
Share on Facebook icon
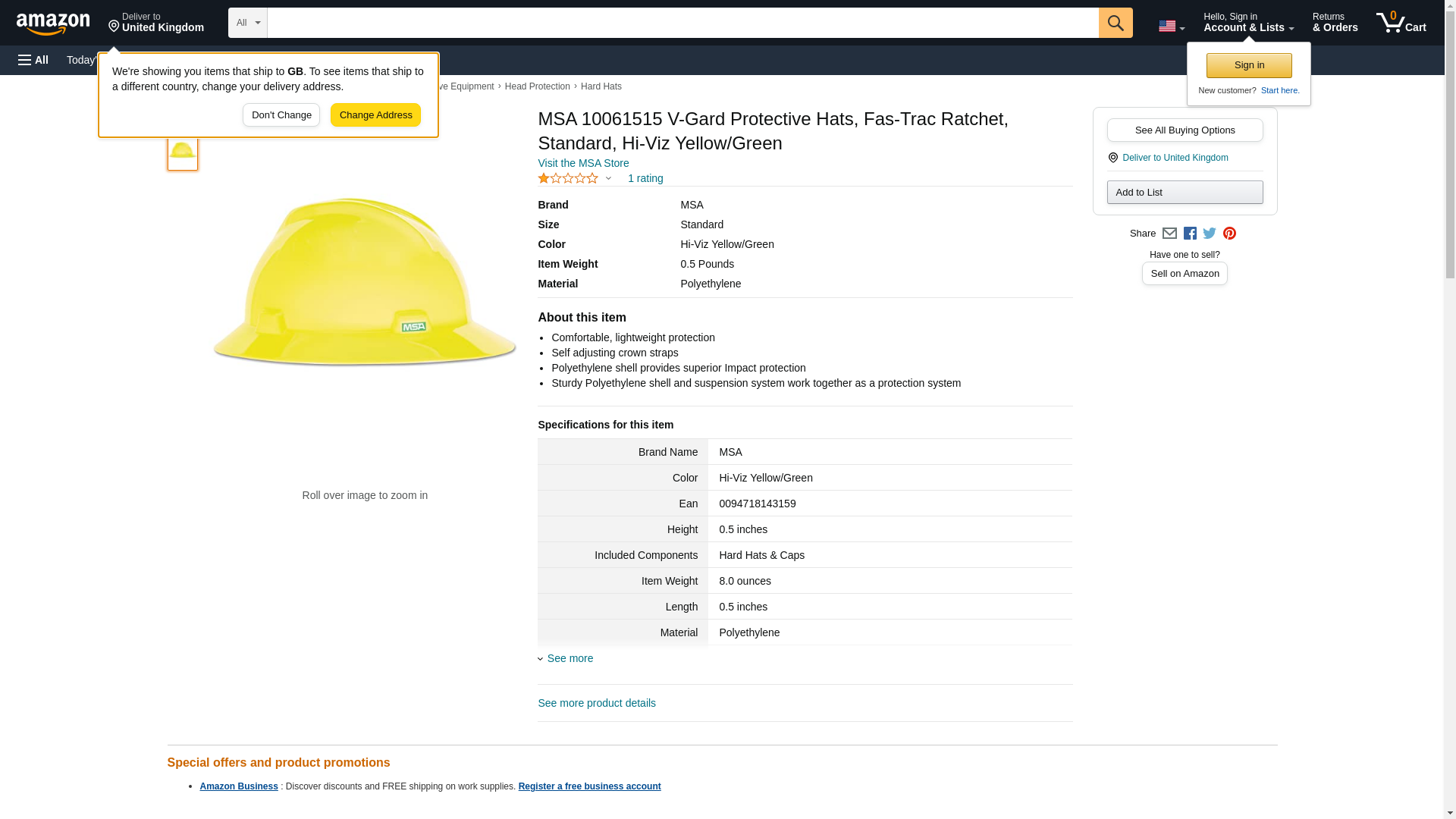pyautogui.click(x=1190, y=234)
